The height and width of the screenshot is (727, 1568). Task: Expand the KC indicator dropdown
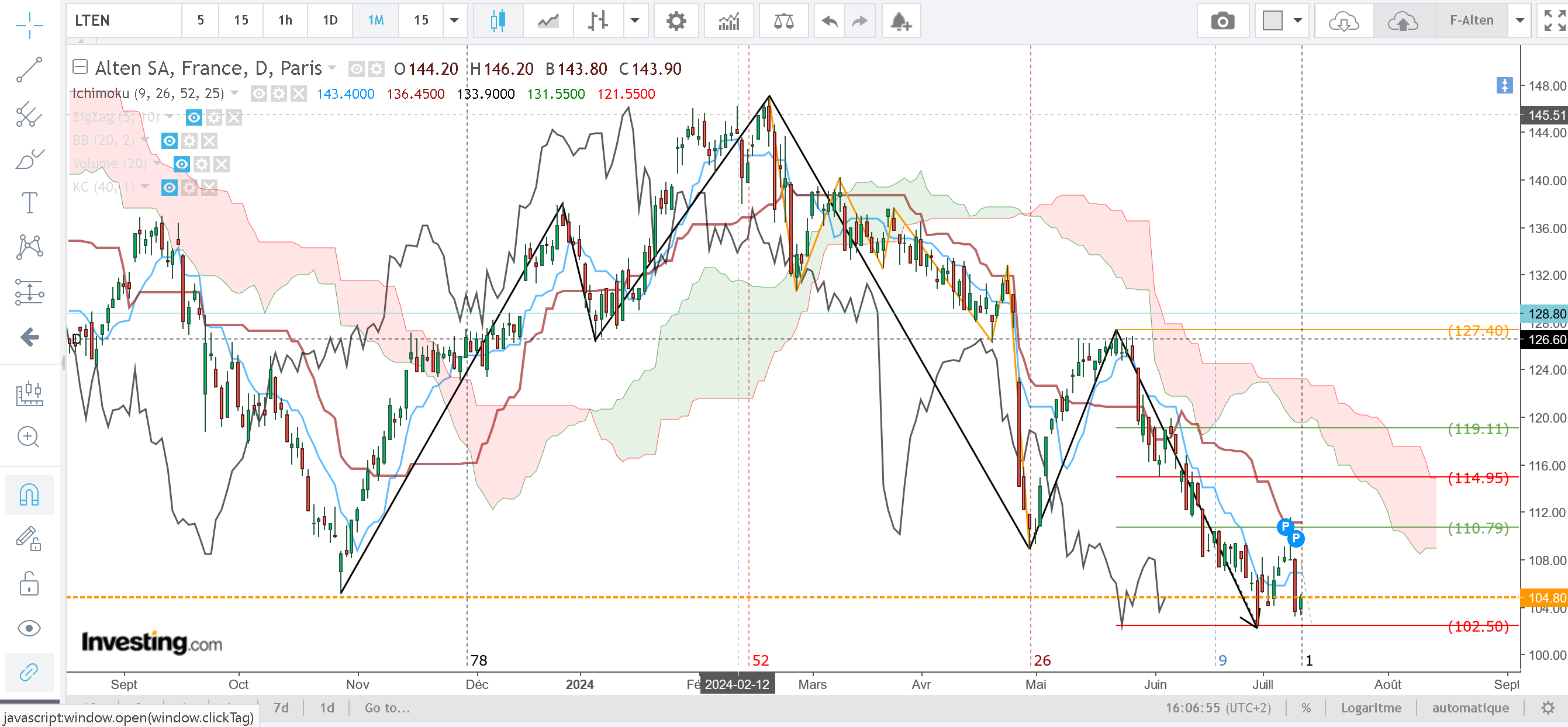[145, 187]
